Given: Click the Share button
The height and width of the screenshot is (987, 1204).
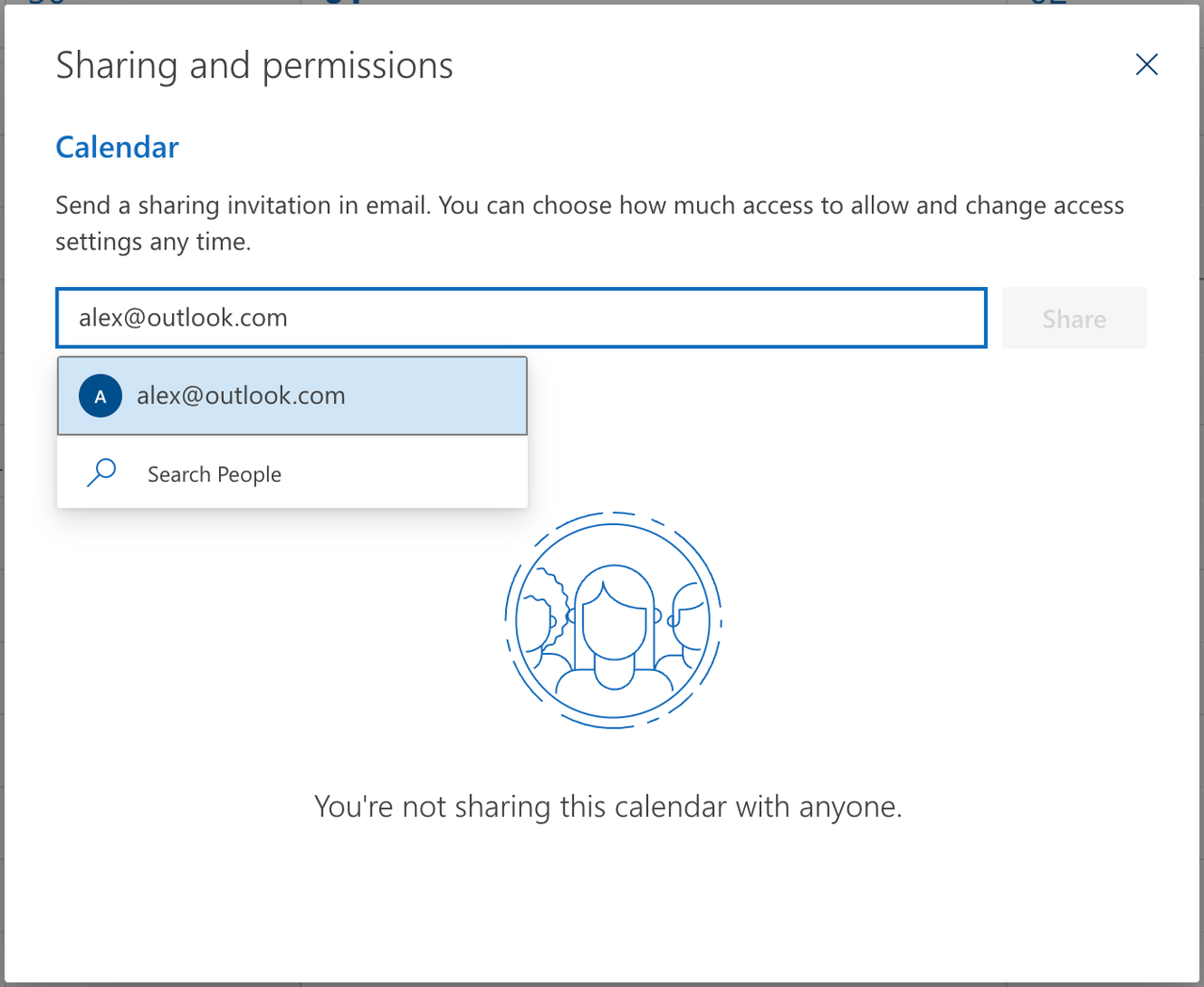Looking at the screenshot, I should pos(1074,319).
